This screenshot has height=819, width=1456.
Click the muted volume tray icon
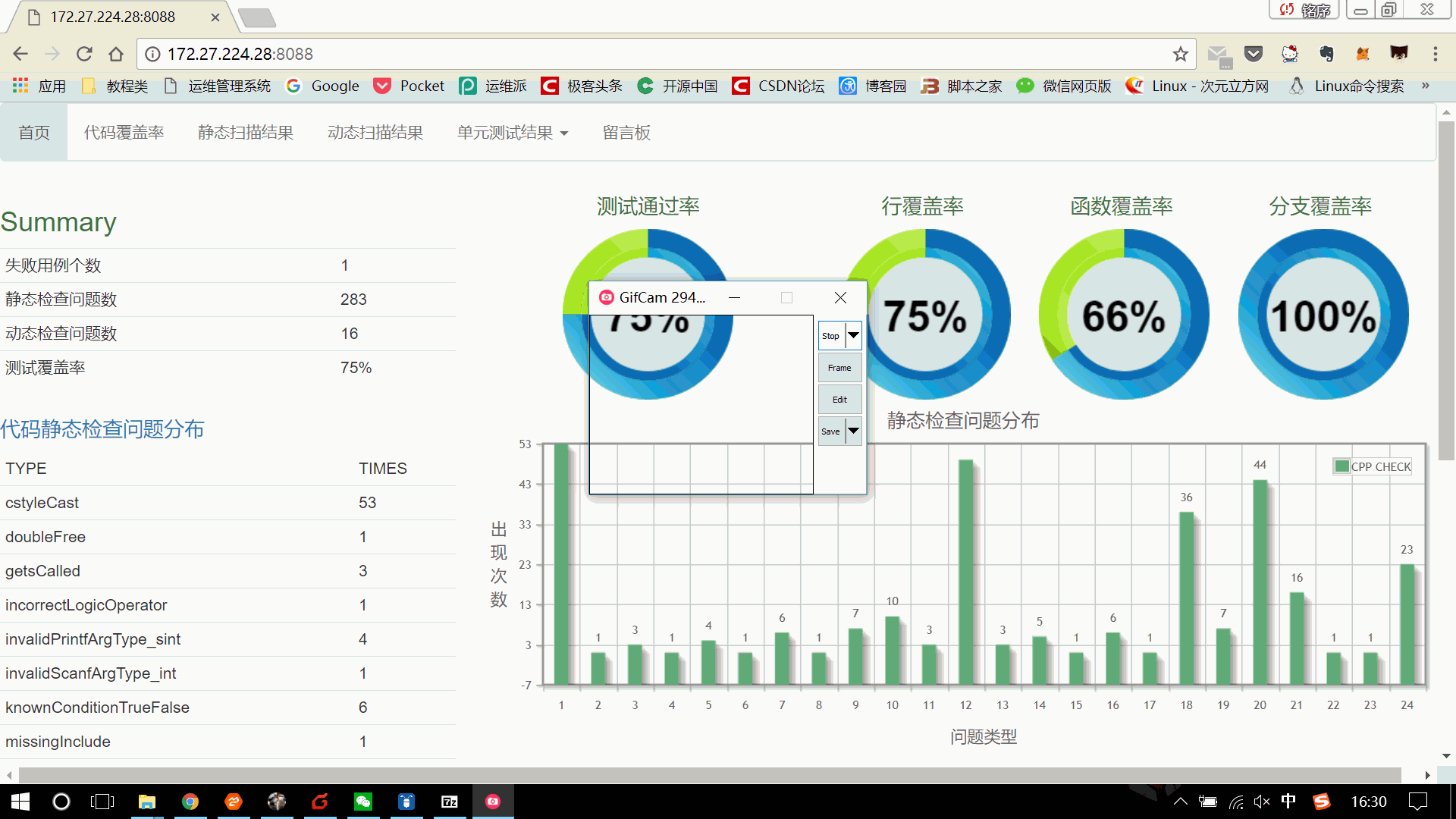[1261, 802]
